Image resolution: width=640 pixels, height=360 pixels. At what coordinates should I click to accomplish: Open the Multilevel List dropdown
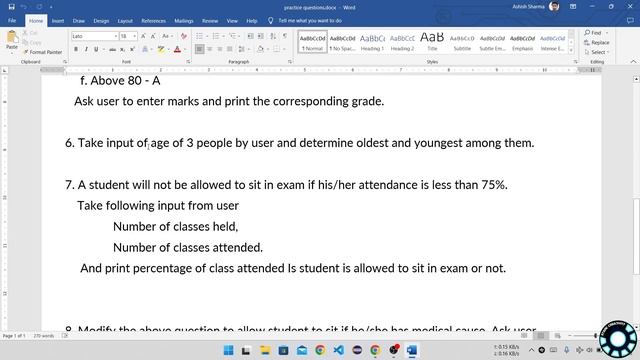tap(239, 36)
